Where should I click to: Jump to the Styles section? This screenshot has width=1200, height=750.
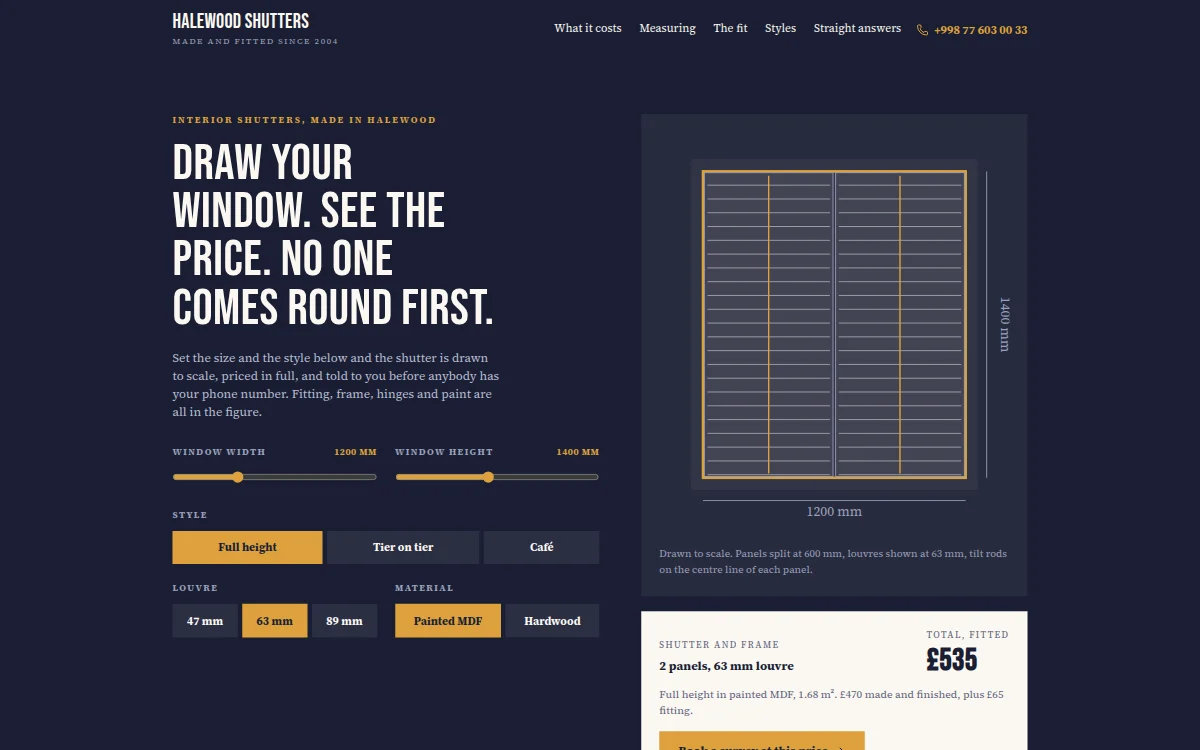780,28
